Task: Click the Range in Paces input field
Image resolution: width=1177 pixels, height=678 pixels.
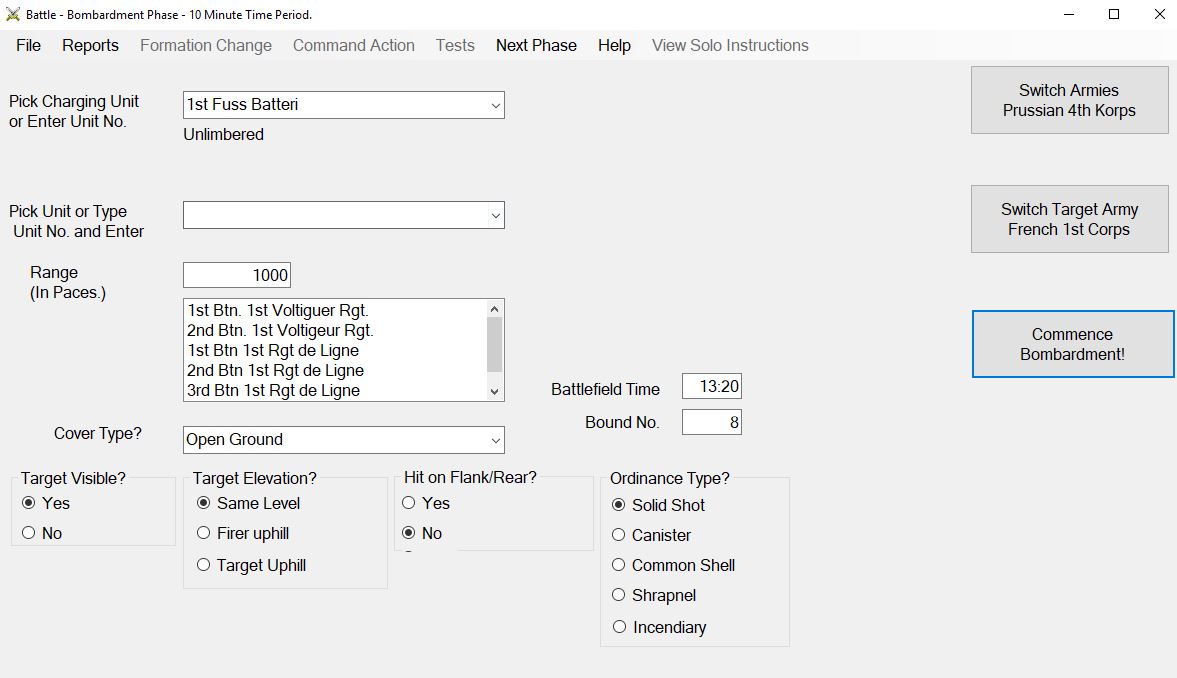Action: [x=237, y=275]
